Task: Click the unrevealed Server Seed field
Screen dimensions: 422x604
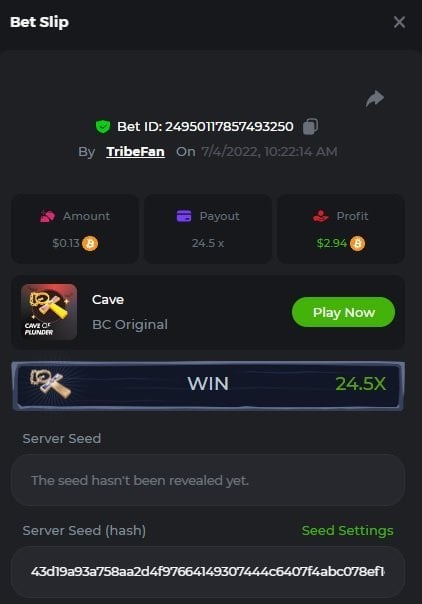Action: coord(208,480)
